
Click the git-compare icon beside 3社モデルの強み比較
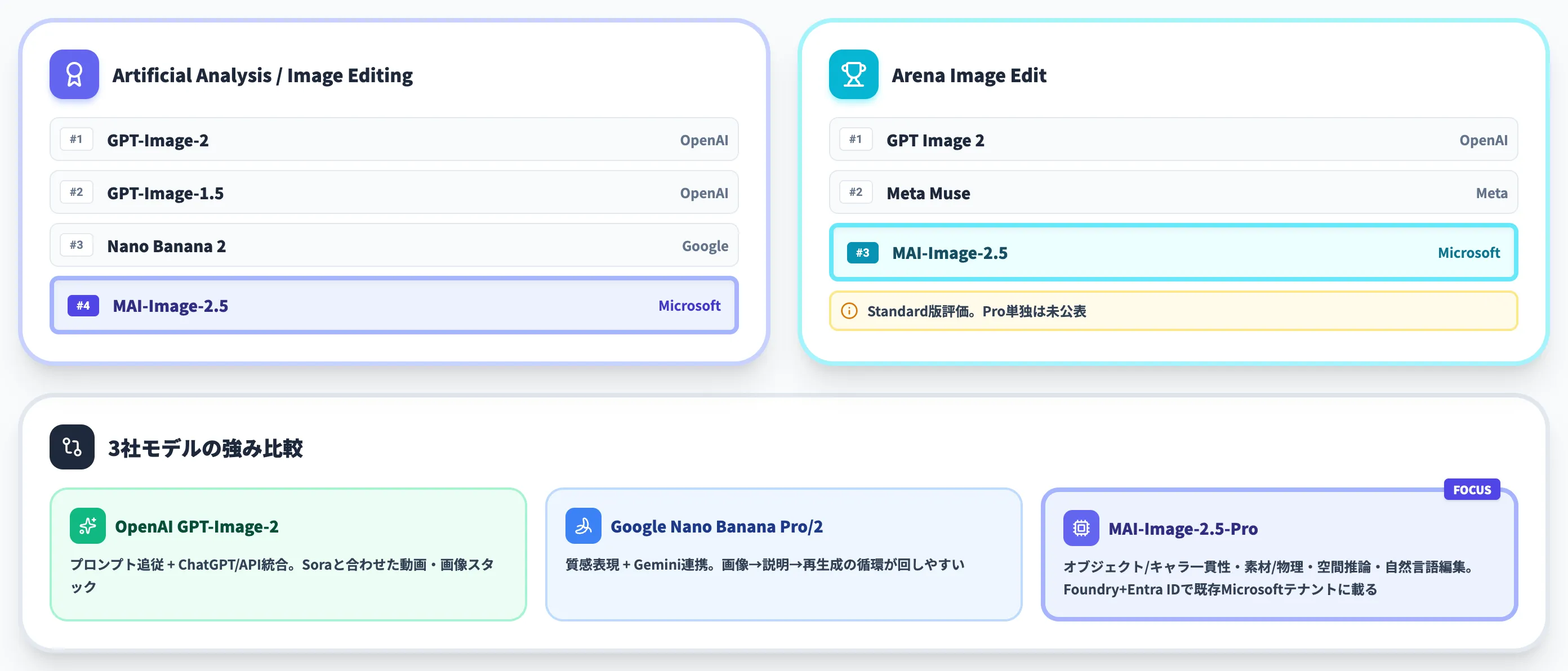(72, 447)
